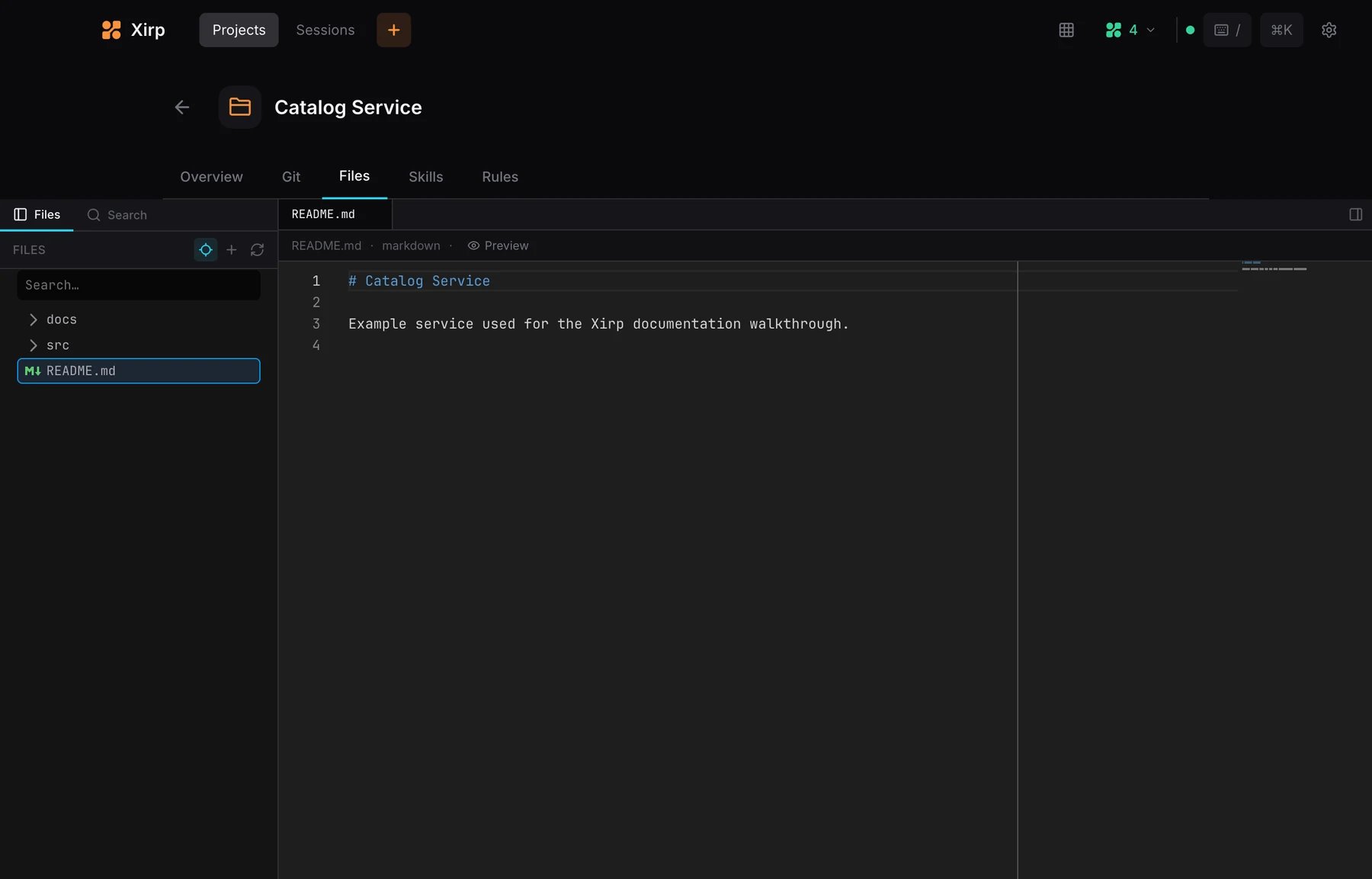The height and width of the screenshot is (879, 1372).
Task: Click the editor minimap
Action: coord(1274,266)
